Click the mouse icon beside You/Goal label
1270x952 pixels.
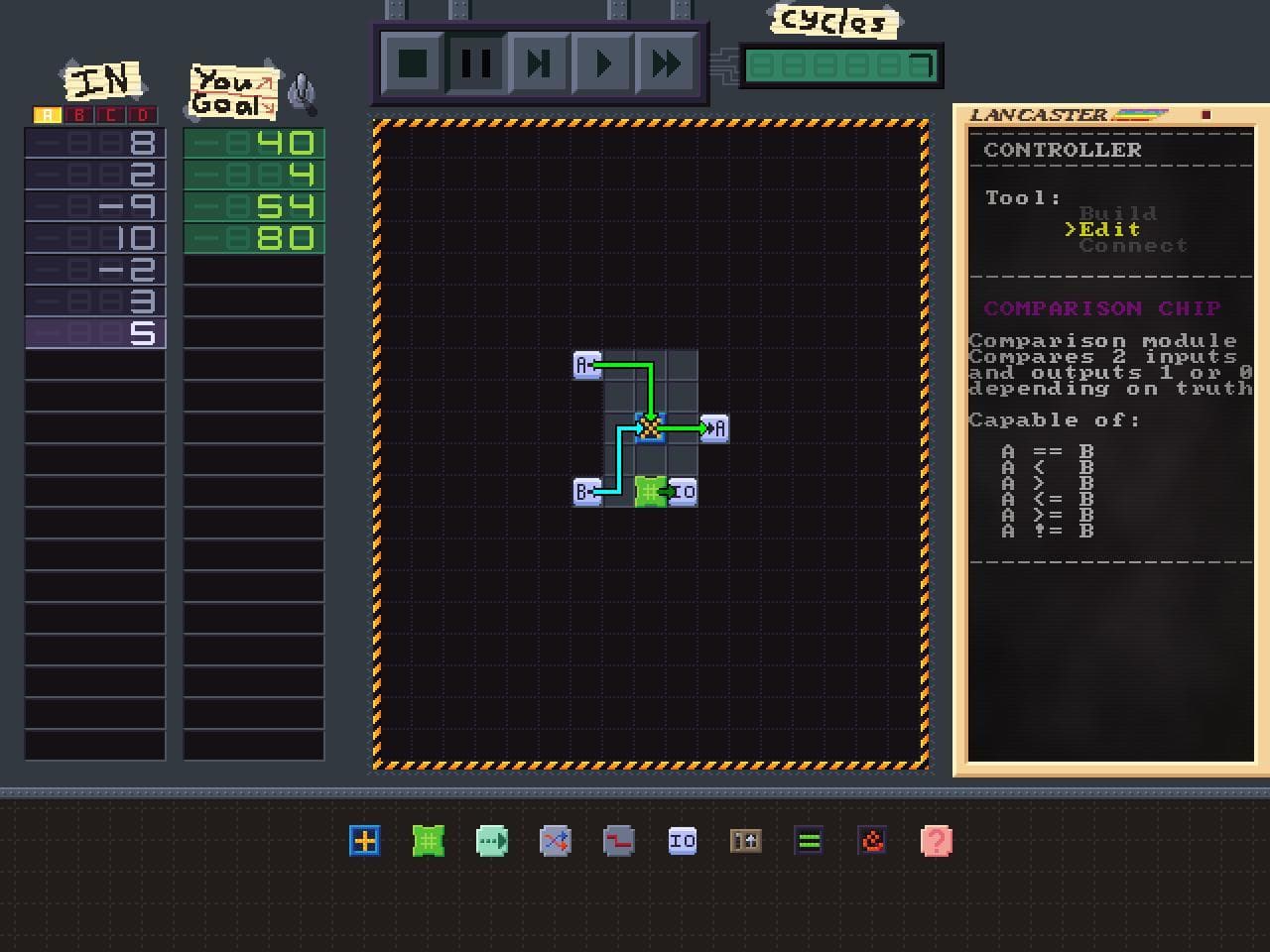pos(303,94)
